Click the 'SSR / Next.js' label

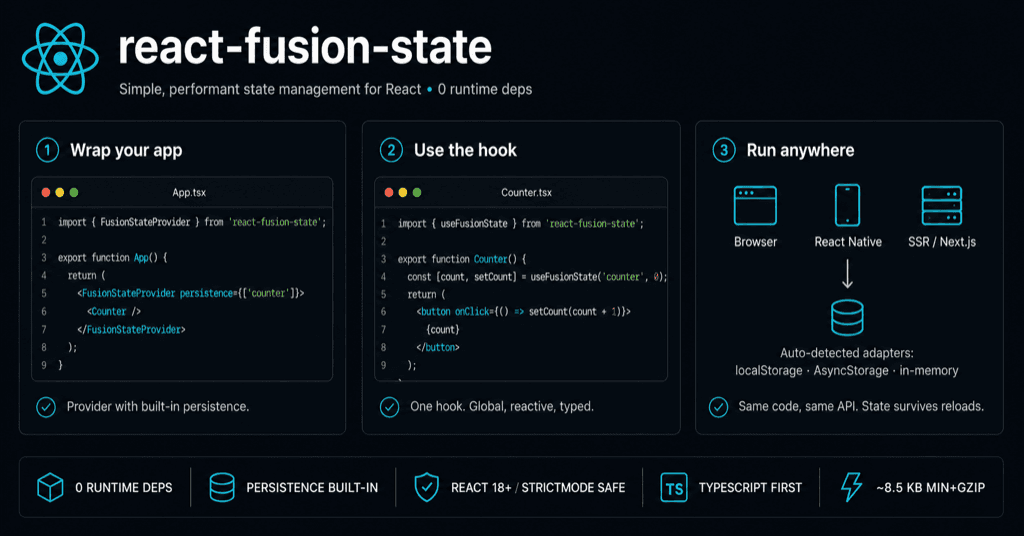(x=942, y=242)
